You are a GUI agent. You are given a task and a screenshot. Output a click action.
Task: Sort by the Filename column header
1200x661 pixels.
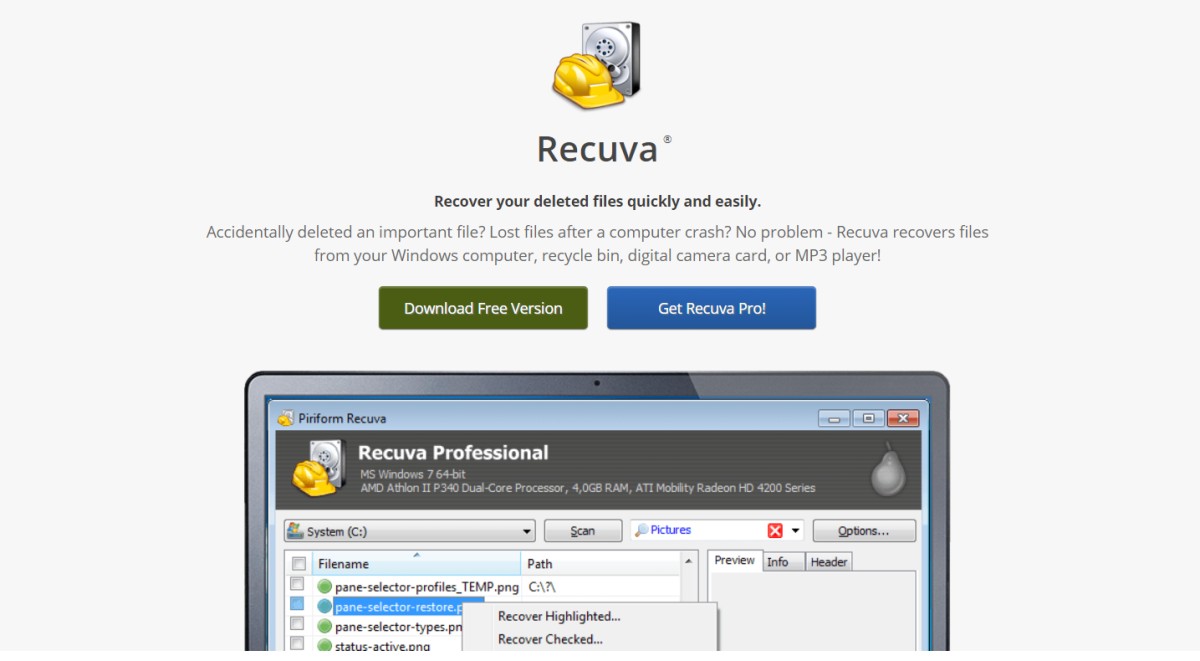pos(416,564)
